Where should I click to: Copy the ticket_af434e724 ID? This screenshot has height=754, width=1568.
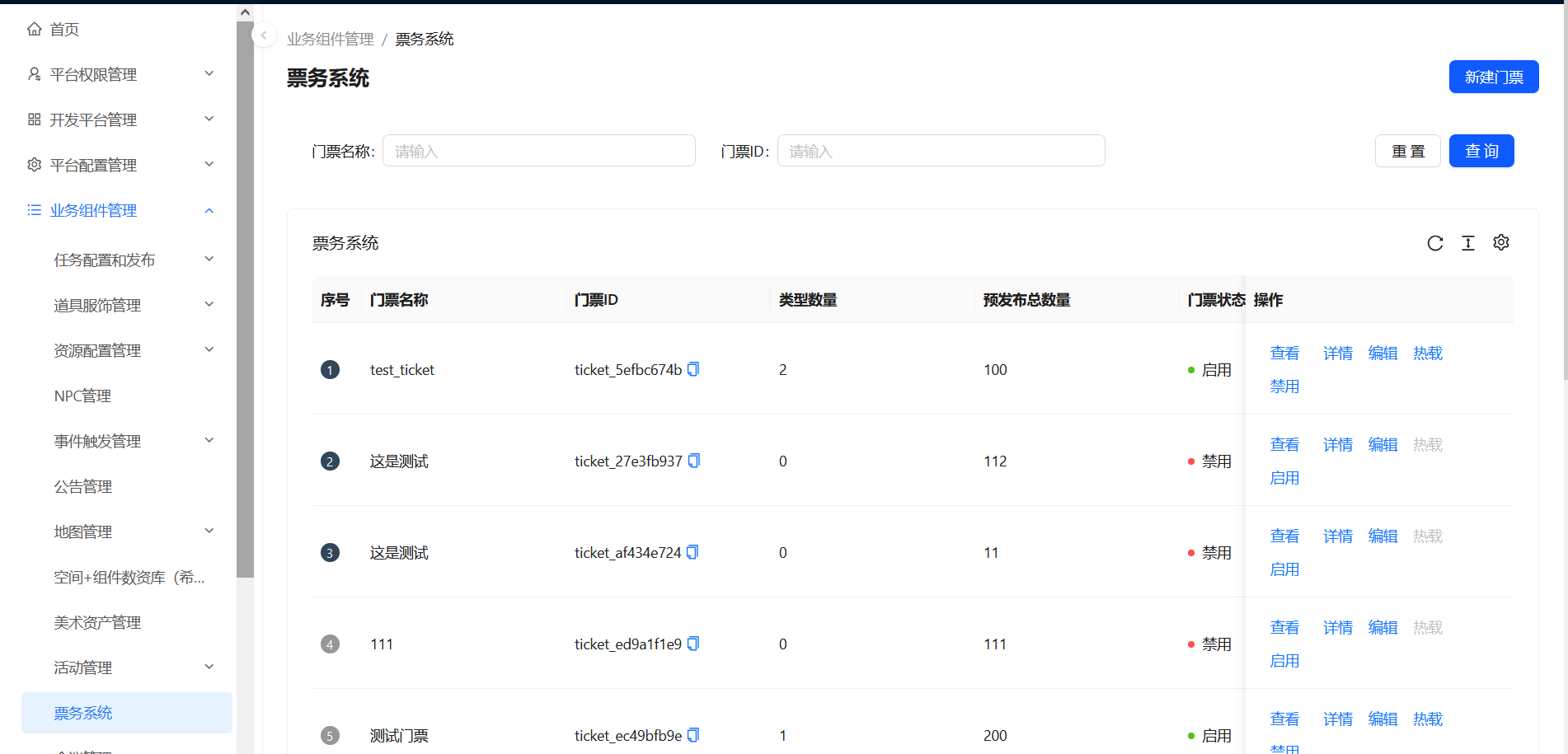point(692,552)
